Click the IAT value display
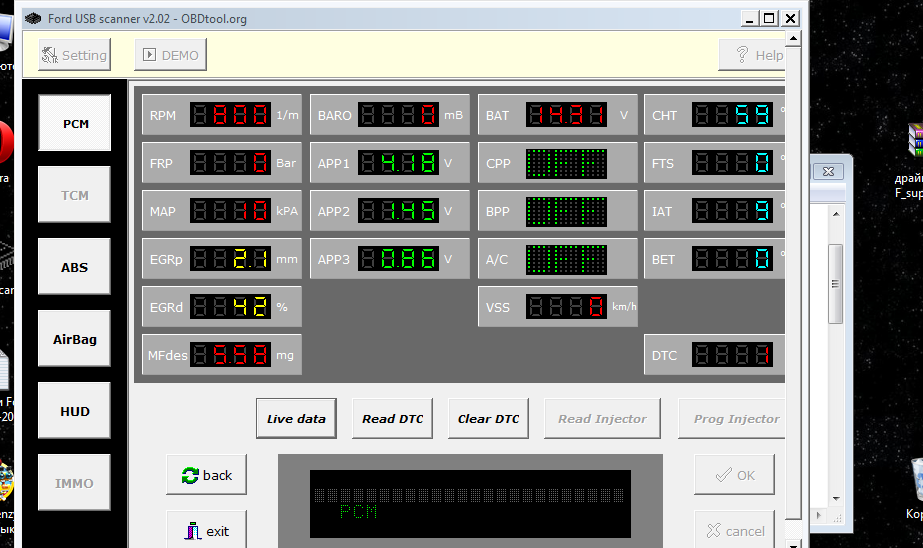The height and width of the screenshot is (548, 923). 732,211
